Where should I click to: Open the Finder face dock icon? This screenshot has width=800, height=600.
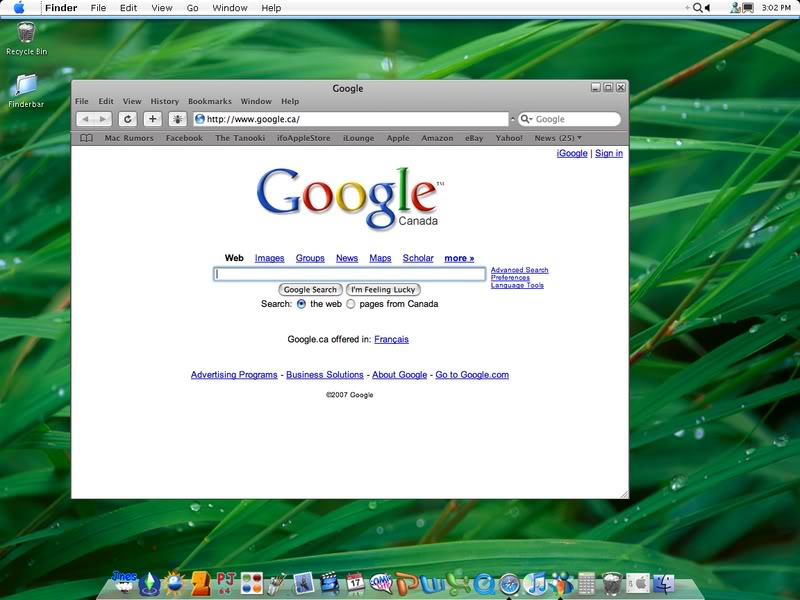click(x=664, y=584)
